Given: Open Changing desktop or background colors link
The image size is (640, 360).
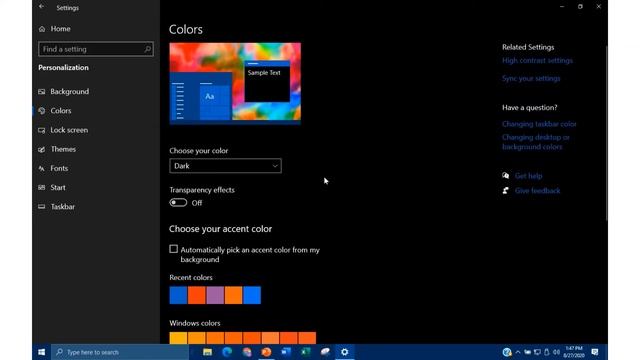Looking at the screenshot, I should 536,142.
